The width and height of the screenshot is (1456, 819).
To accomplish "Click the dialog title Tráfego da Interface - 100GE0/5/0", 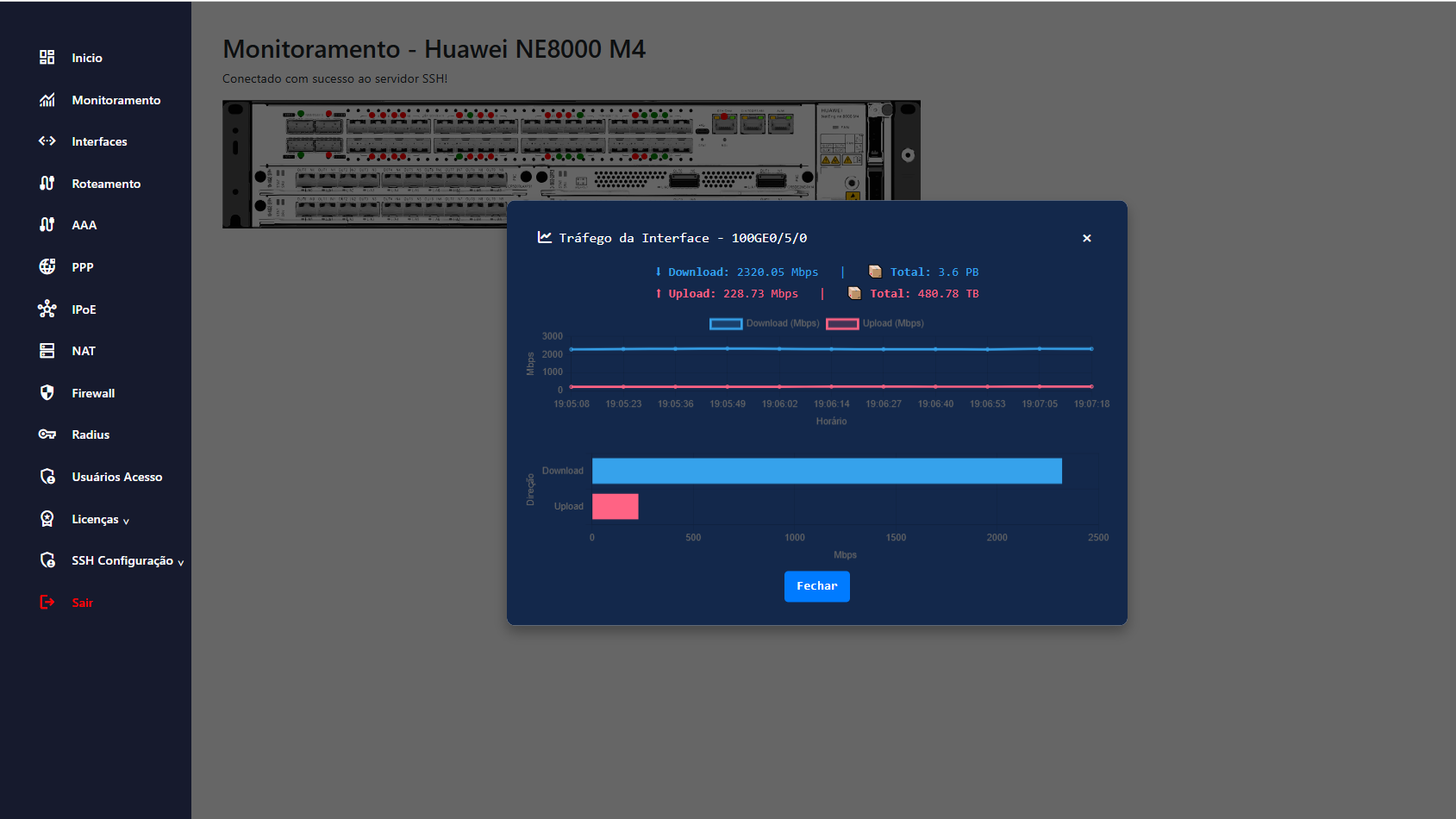I will (683, 238).
